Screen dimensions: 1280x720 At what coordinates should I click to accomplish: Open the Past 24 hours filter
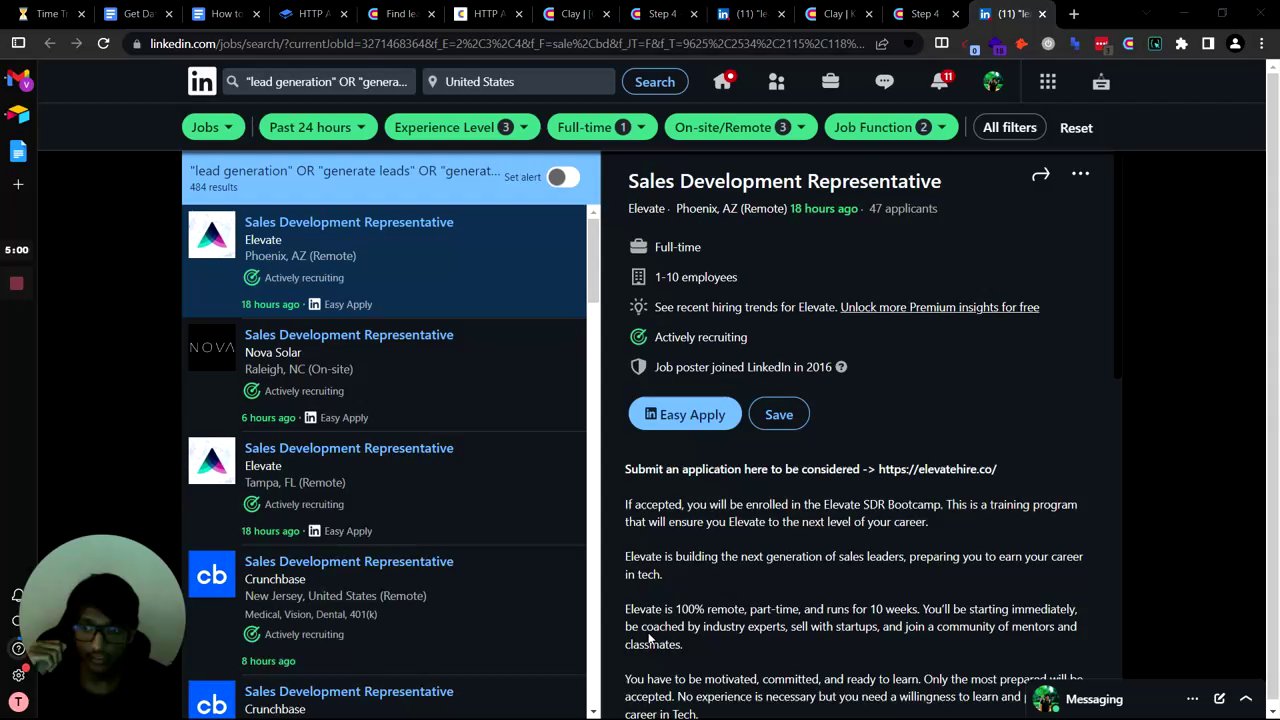point(317,127)
